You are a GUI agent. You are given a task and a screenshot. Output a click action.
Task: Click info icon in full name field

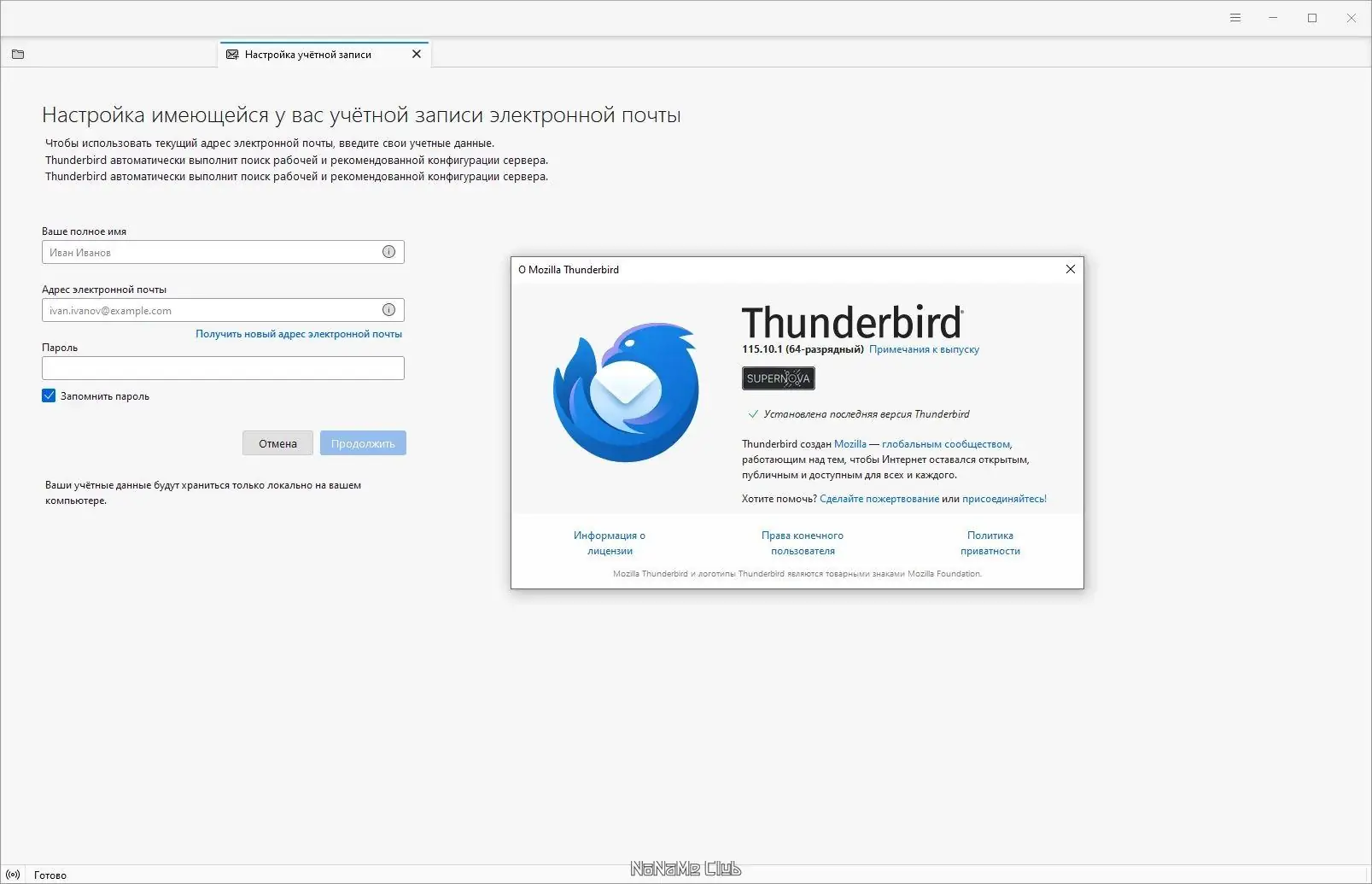pos(388,252)
